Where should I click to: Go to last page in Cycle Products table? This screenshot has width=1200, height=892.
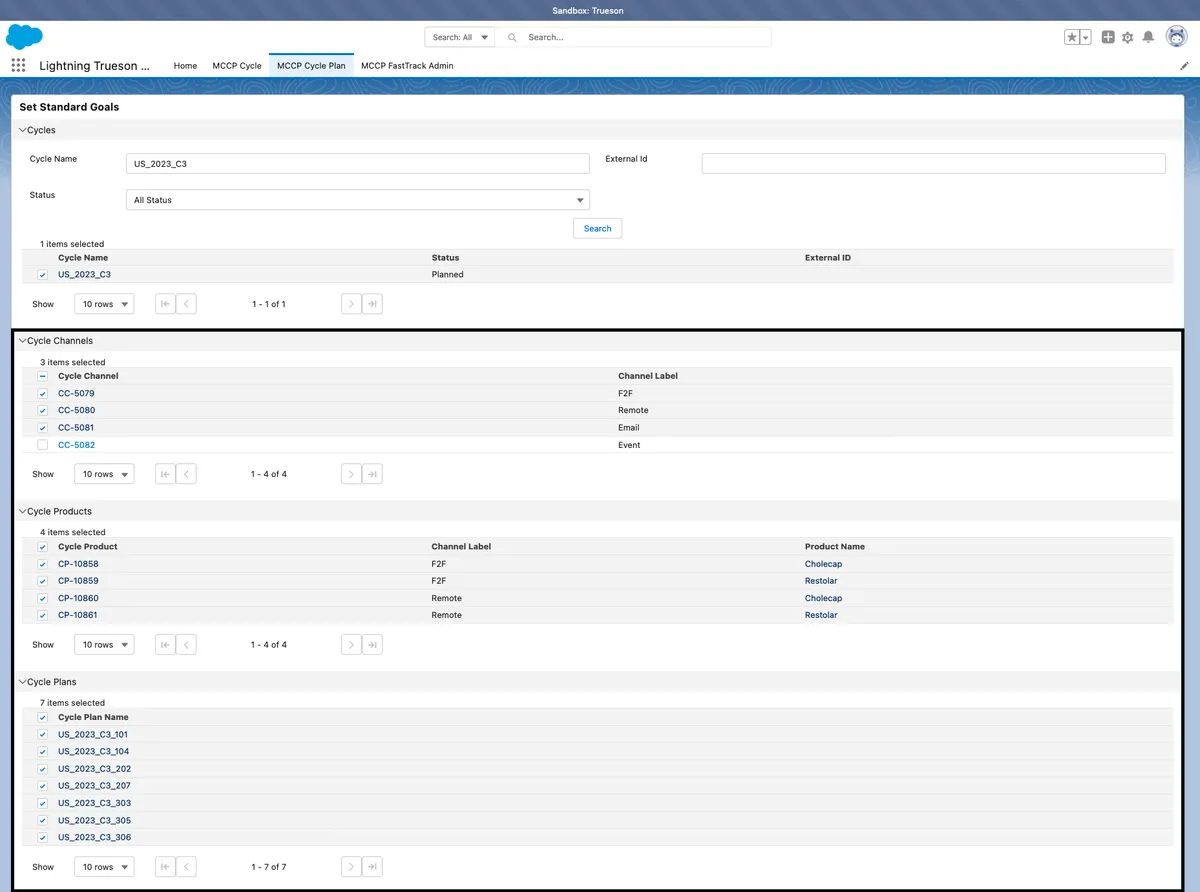tap(372, 644)
